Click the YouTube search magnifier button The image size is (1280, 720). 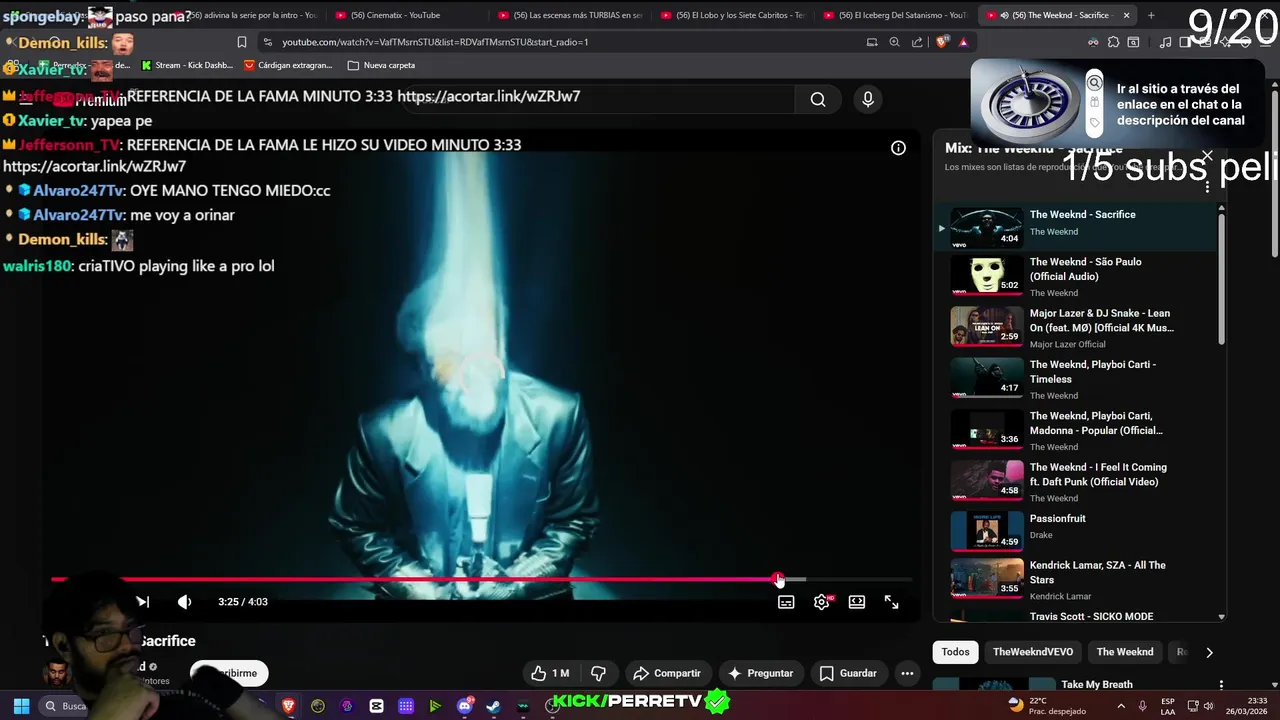coord(818,99)
